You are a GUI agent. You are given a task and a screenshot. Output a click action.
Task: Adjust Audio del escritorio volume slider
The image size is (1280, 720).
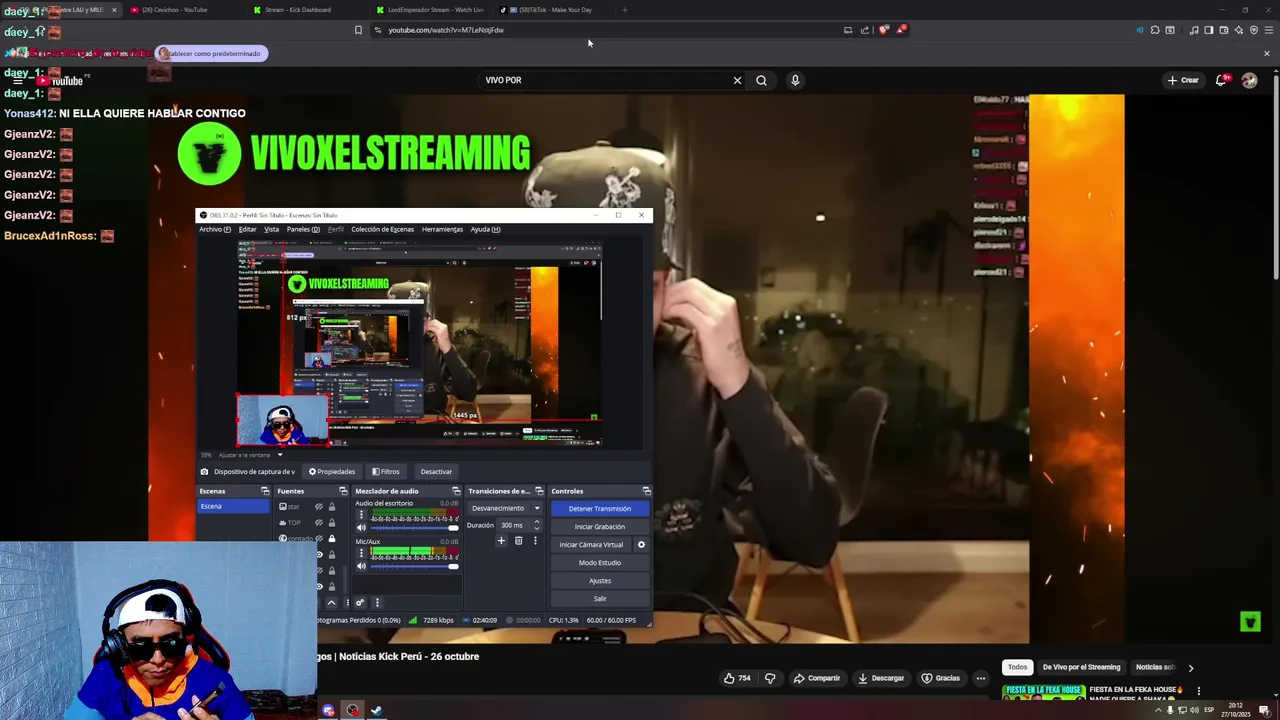click(x=414, y=528)
